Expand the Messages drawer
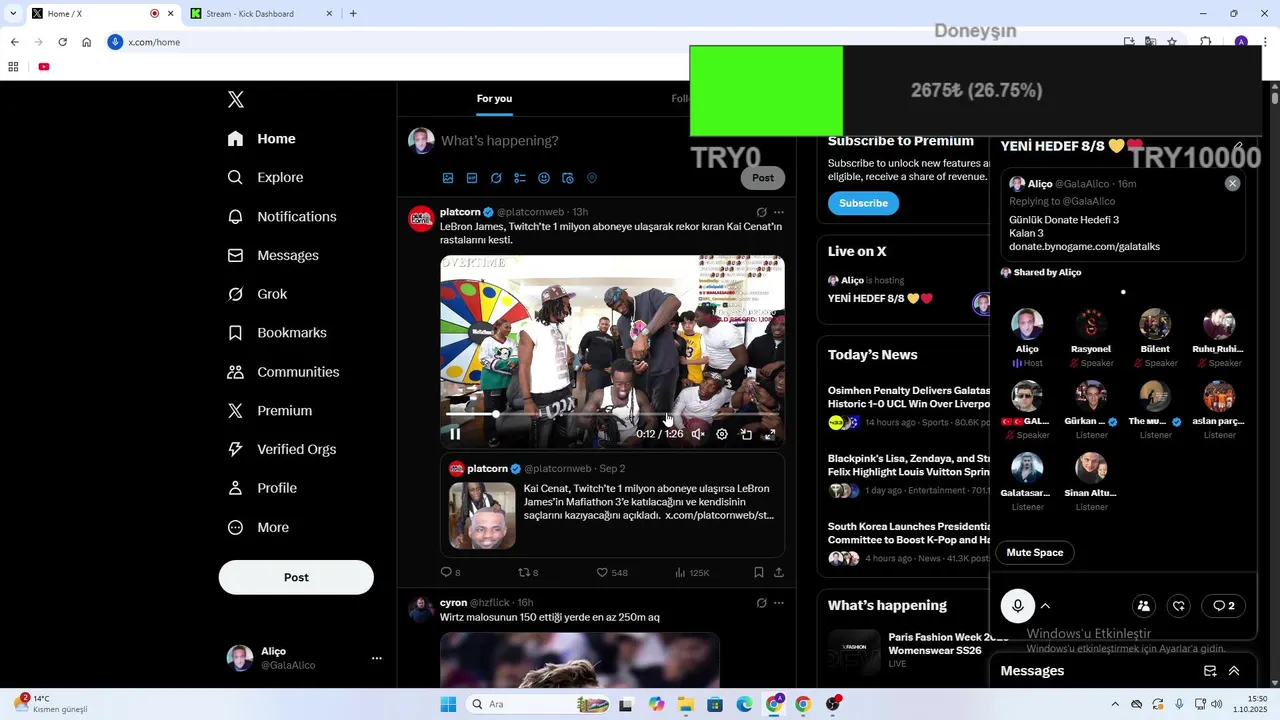This screenshot has width=1280, height=720. point(1234,671)
